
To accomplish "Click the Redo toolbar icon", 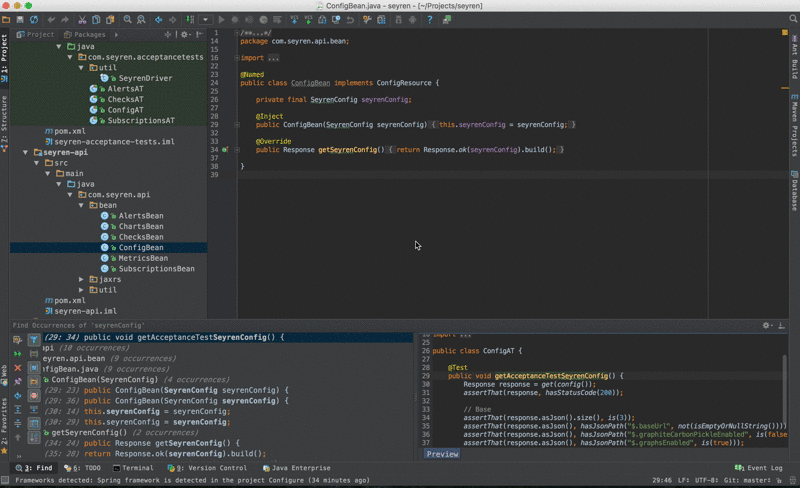I will pos(65,20).
